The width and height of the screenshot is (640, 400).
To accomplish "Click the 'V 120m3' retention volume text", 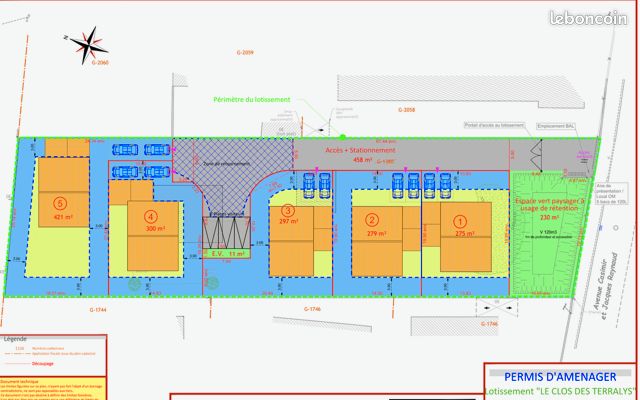I will tap(549, 232).
